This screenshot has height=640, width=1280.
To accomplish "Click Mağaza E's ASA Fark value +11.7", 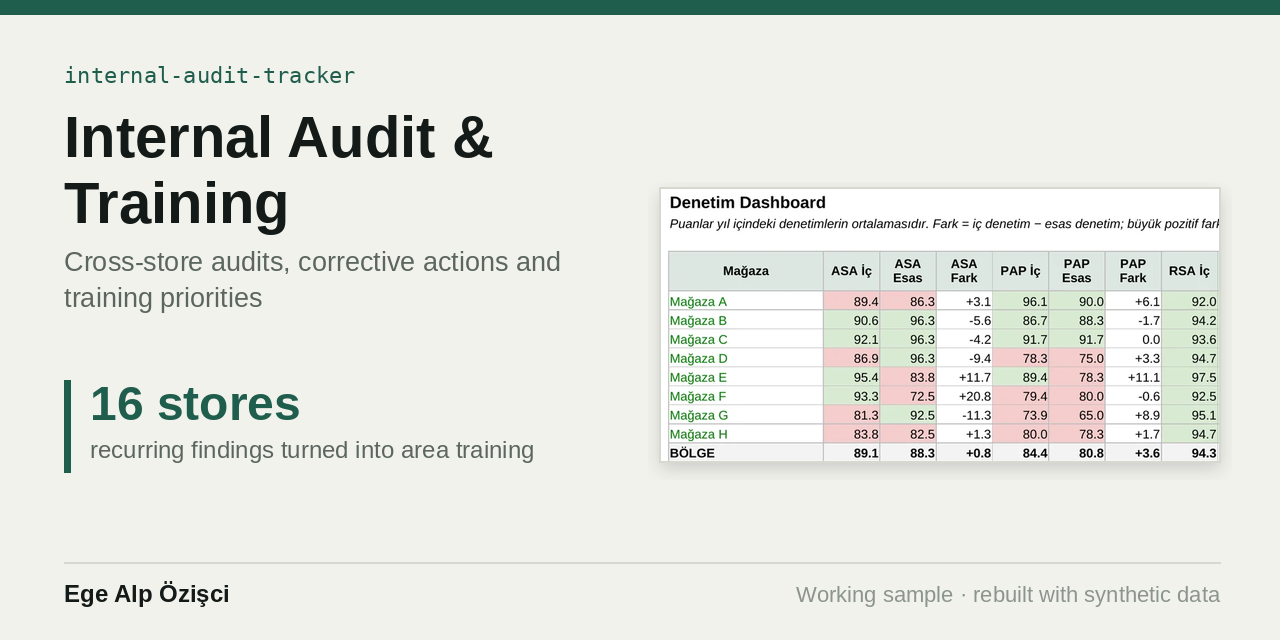I will 964,378.
